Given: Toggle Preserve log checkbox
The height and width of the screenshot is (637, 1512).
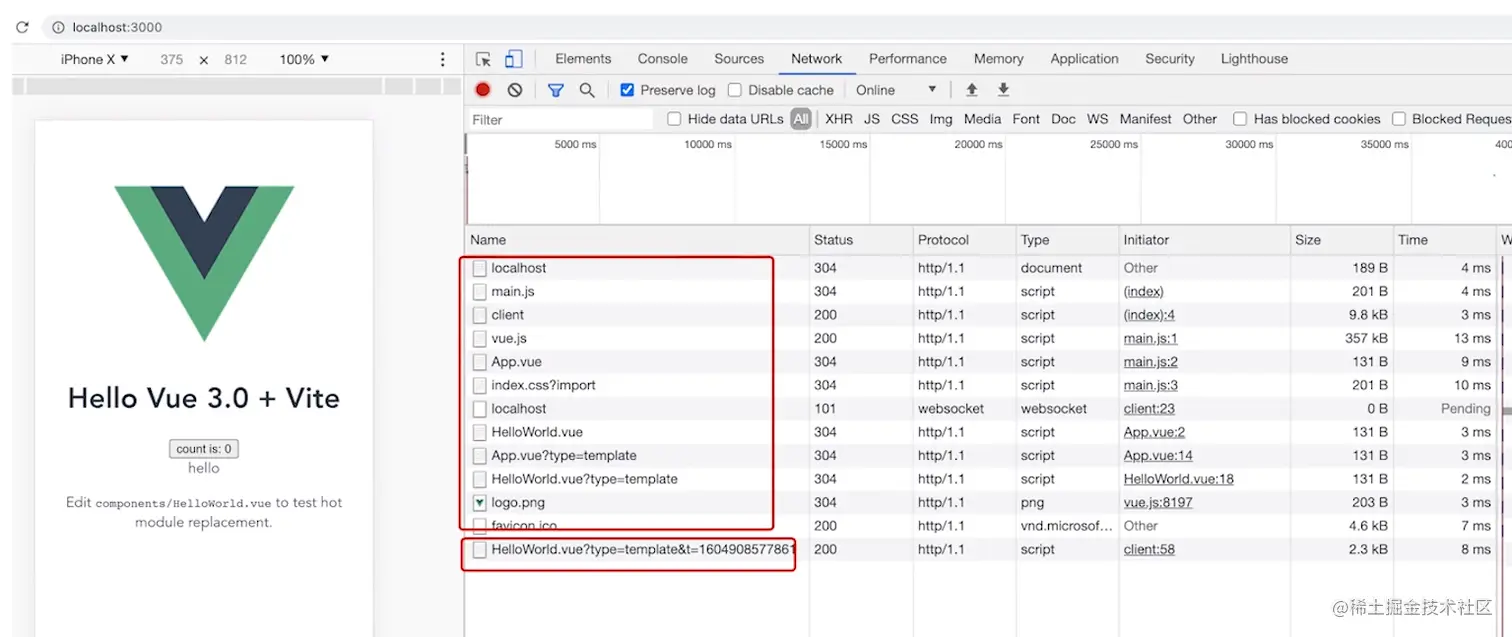Looking at the screenshot, I should (x=627, y=90).
